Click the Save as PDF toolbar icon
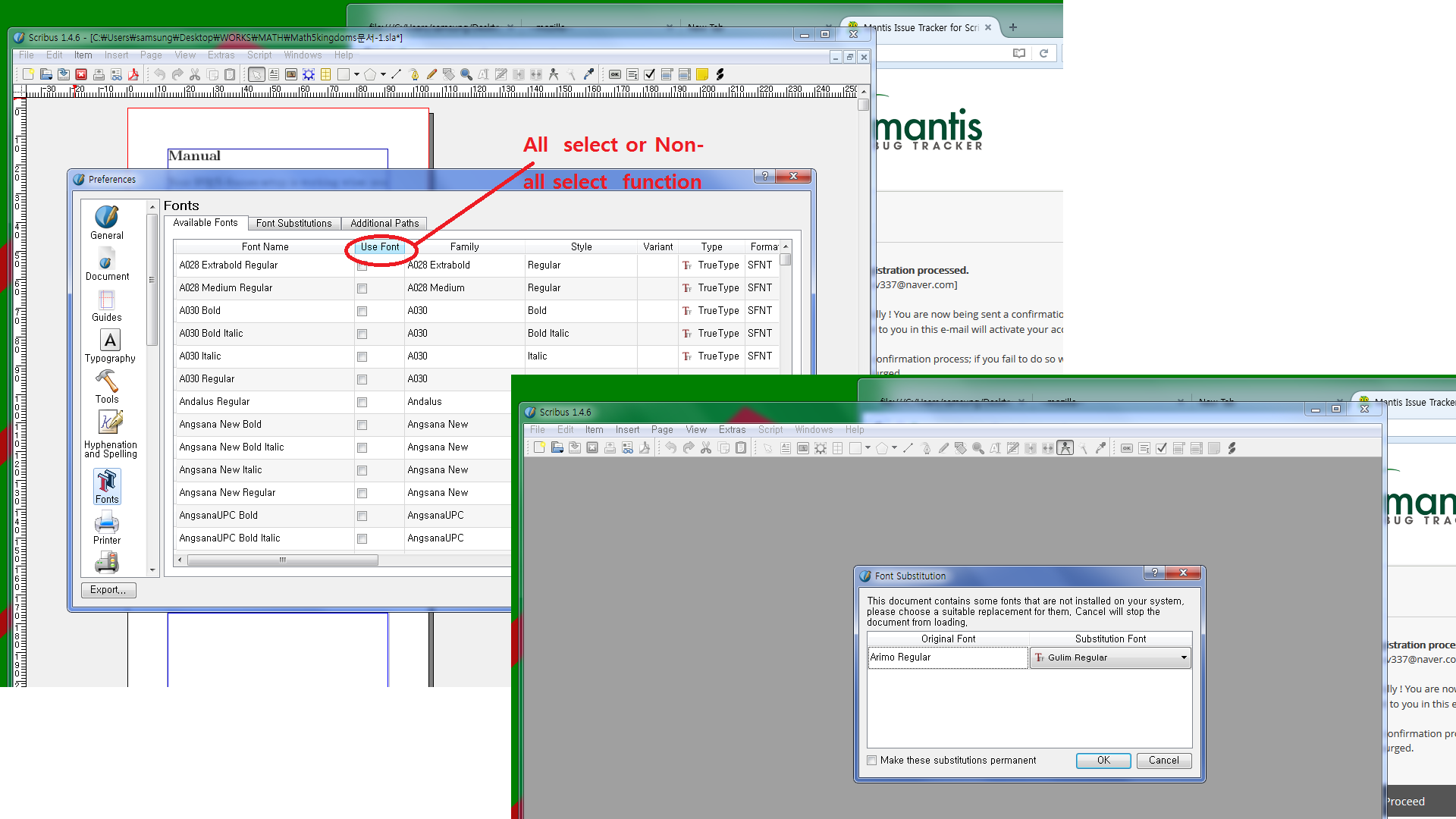Viewport: 1456px width, 819px height. pos(133,74)
